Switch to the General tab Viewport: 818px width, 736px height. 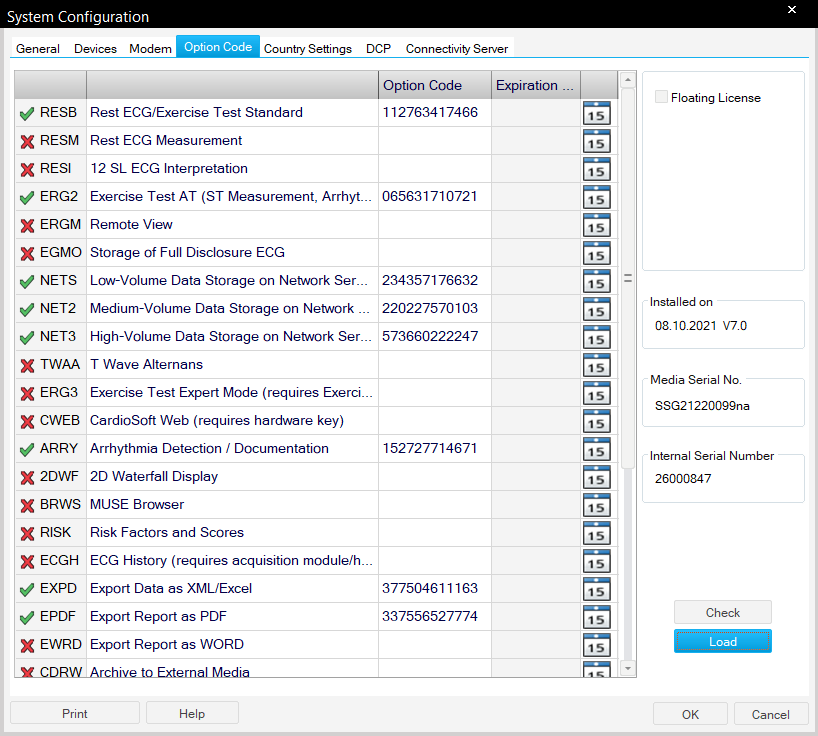[x=38, y=49]
